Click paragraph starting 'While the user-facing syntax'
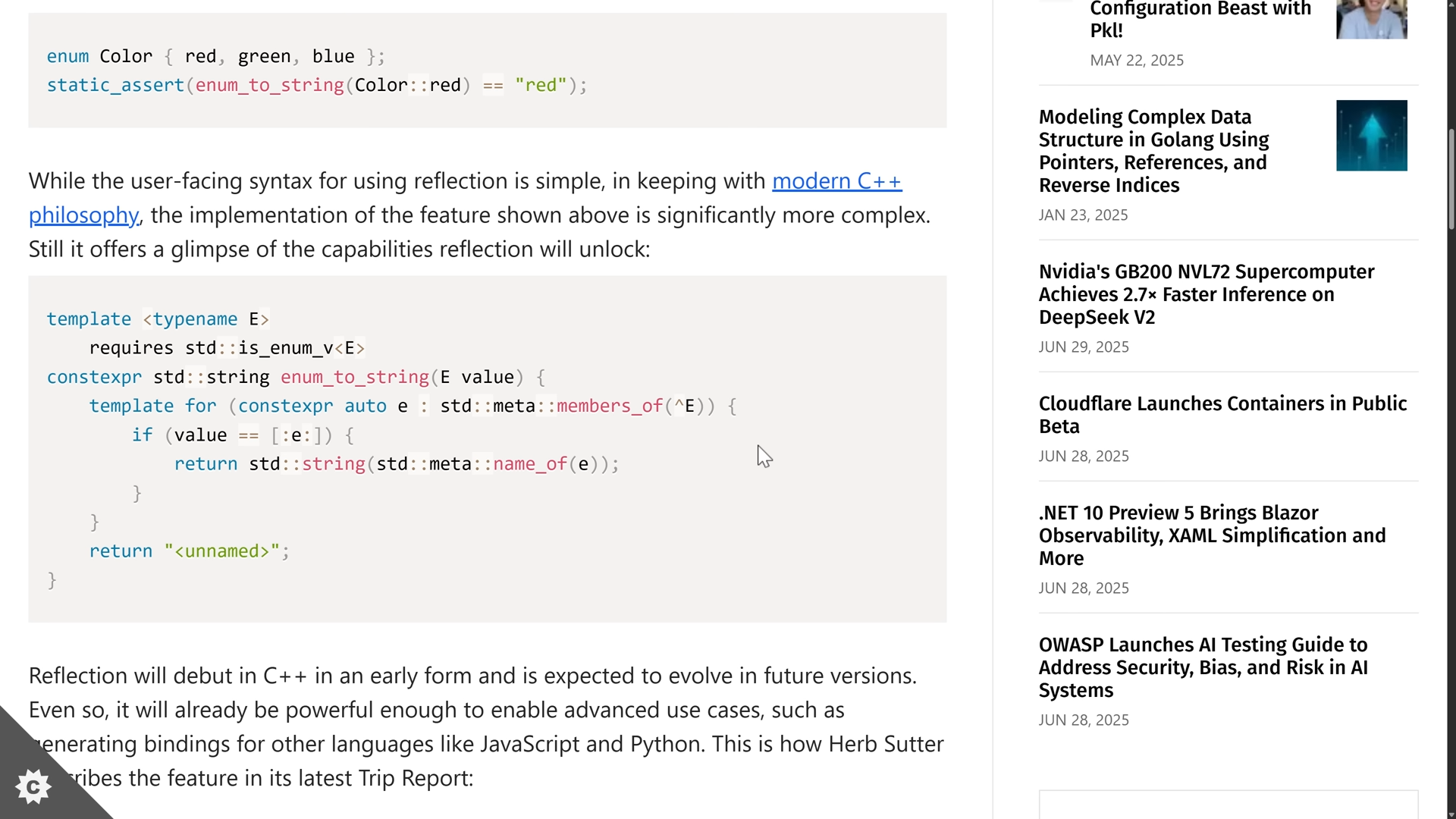 pos(480,215)
